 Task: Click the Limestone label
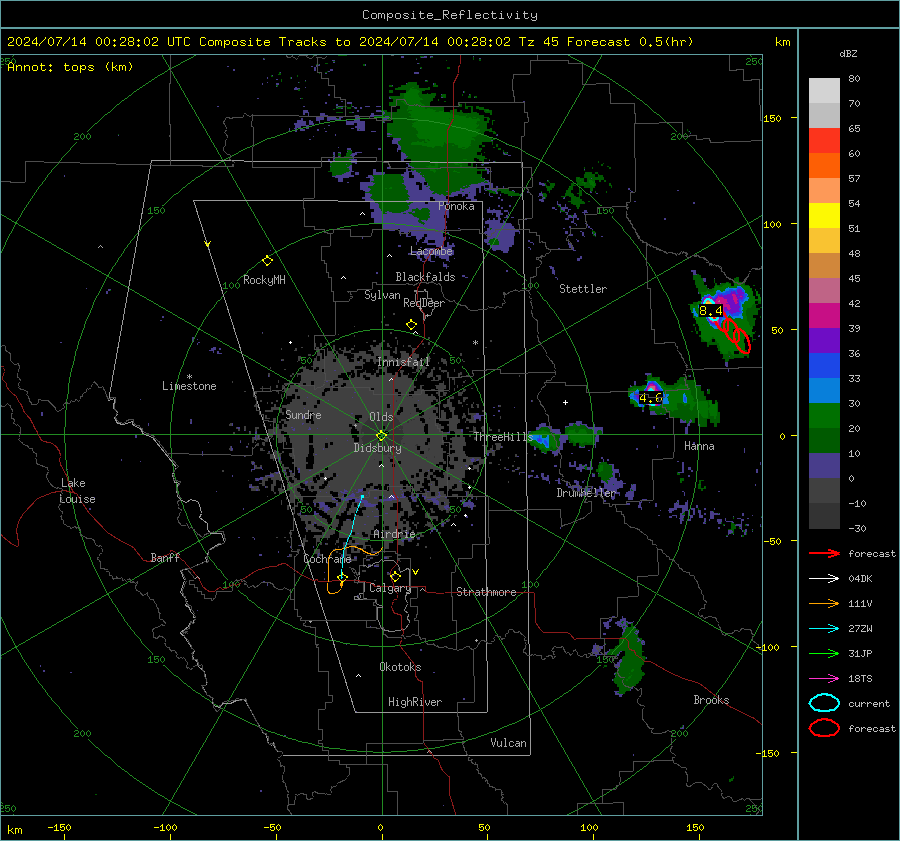pos(189,386)
